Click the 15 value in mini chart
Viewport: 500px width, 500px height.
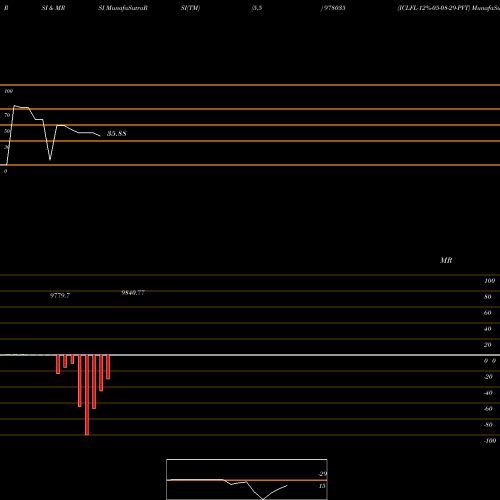pyautogui.click(x=322, y=486)
